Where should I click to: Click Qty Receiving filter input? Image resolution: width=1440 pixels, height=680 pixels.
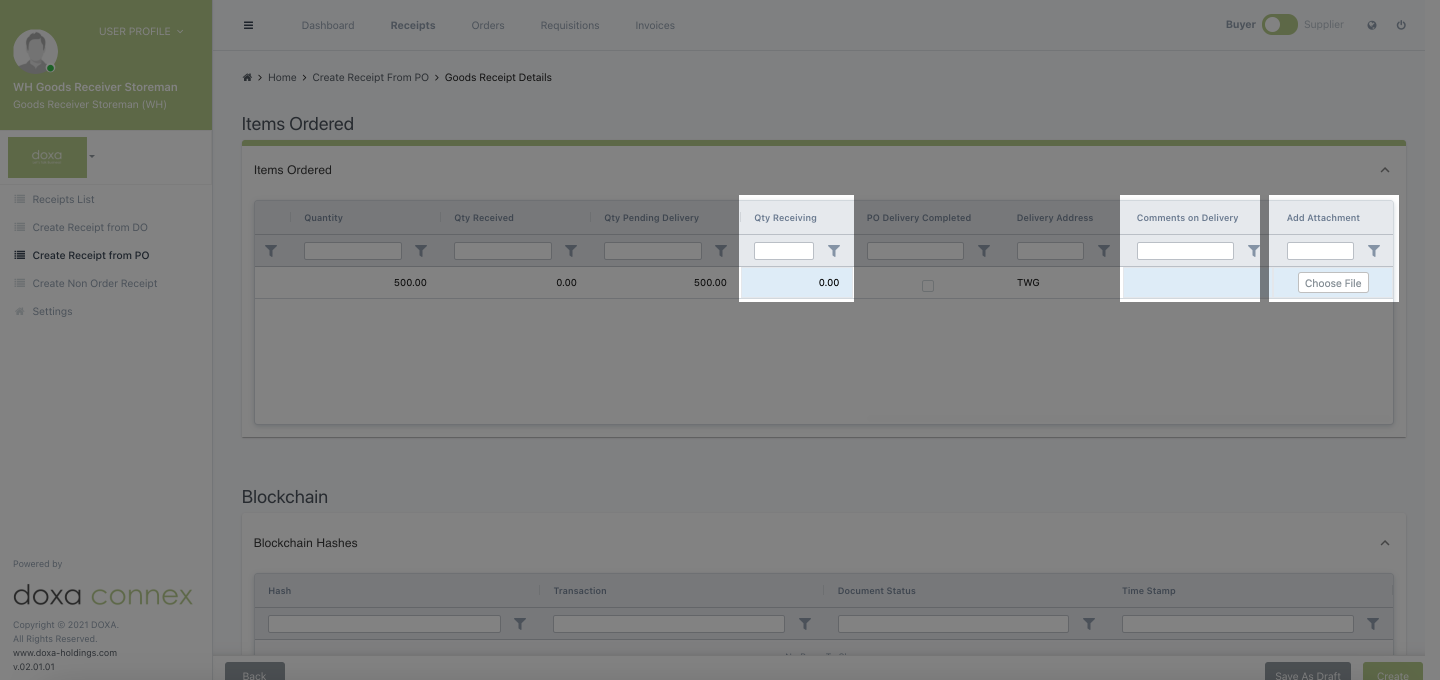[784, 251]
